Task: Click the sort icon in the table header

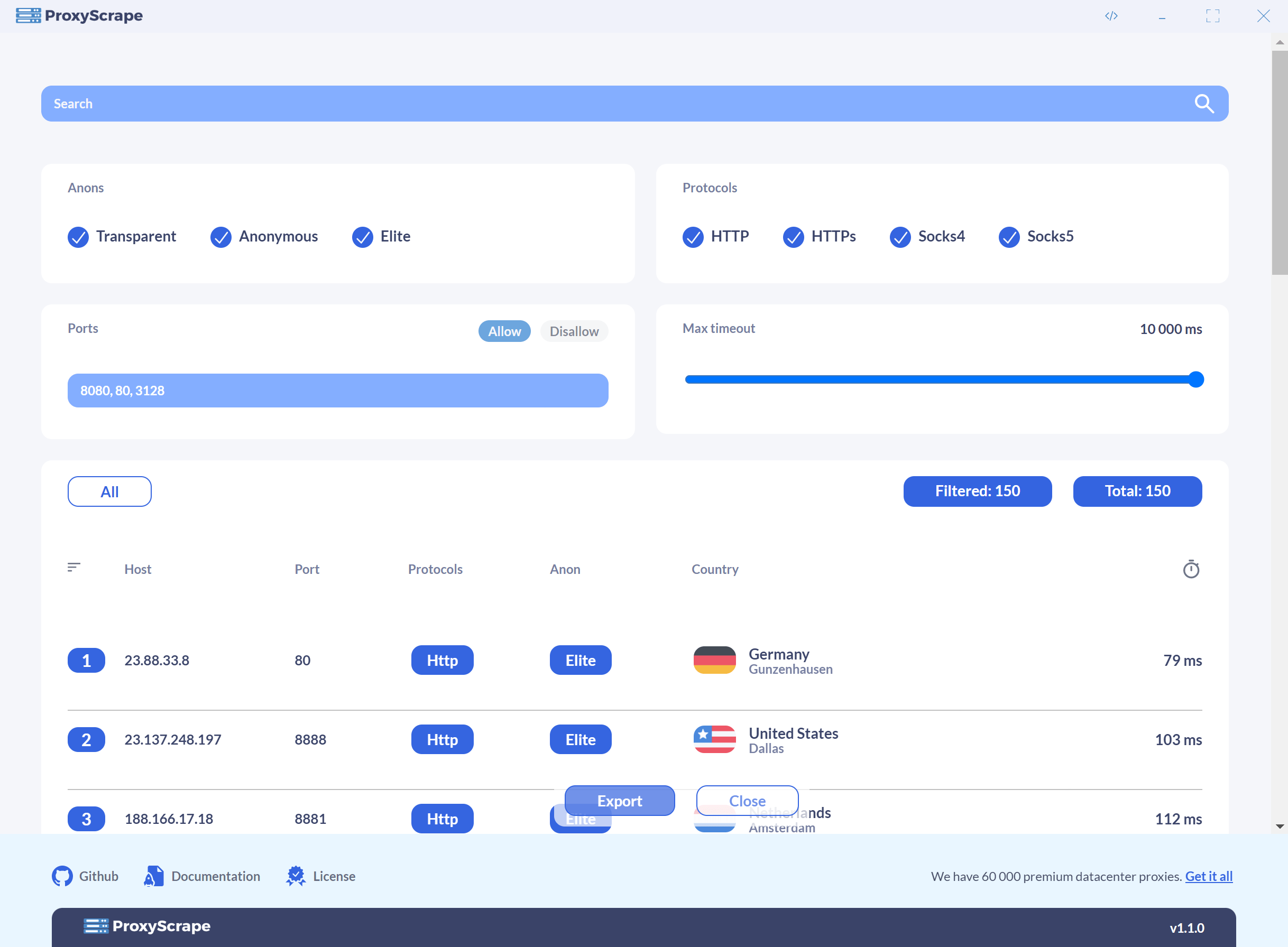Action: 74,568
